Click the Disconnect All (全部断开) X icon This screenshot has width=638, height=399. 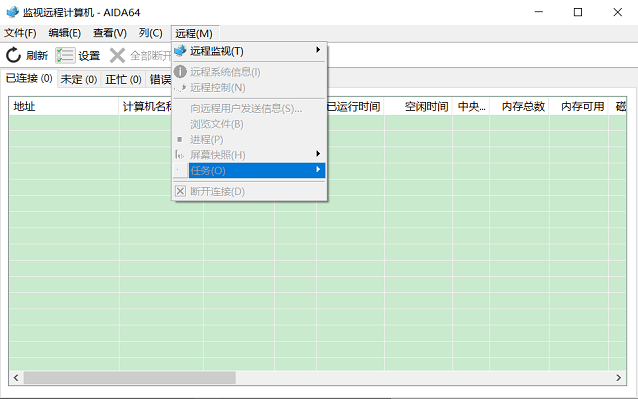117,56
